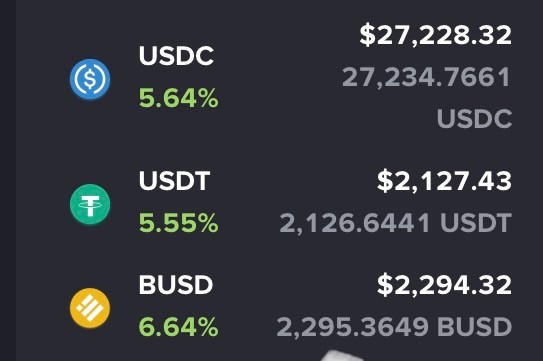Image resolution: width=543 pixels, height=361 pixels.
Task: Open the BUSD asset name
Action: 176,285
